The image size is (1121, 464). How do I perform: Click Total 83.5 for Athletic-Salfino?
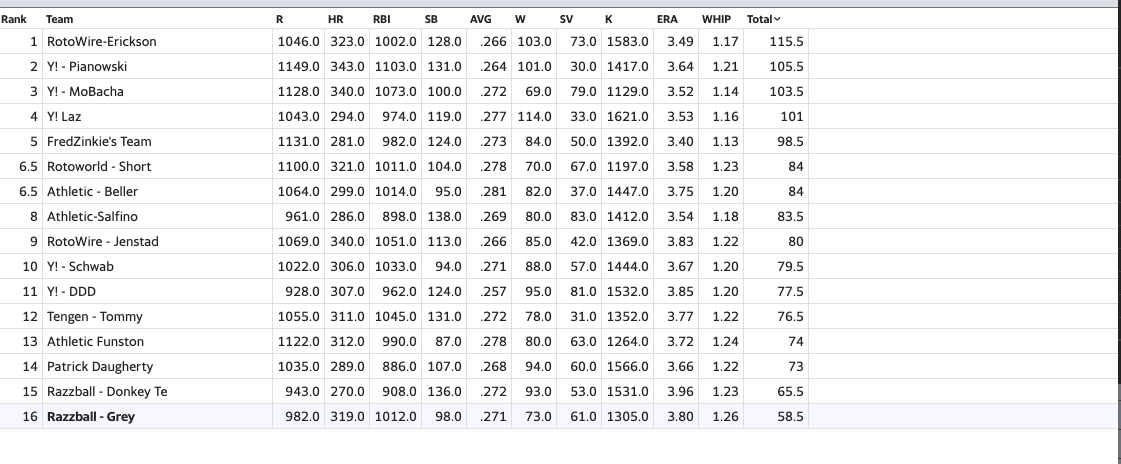(790, 217)
